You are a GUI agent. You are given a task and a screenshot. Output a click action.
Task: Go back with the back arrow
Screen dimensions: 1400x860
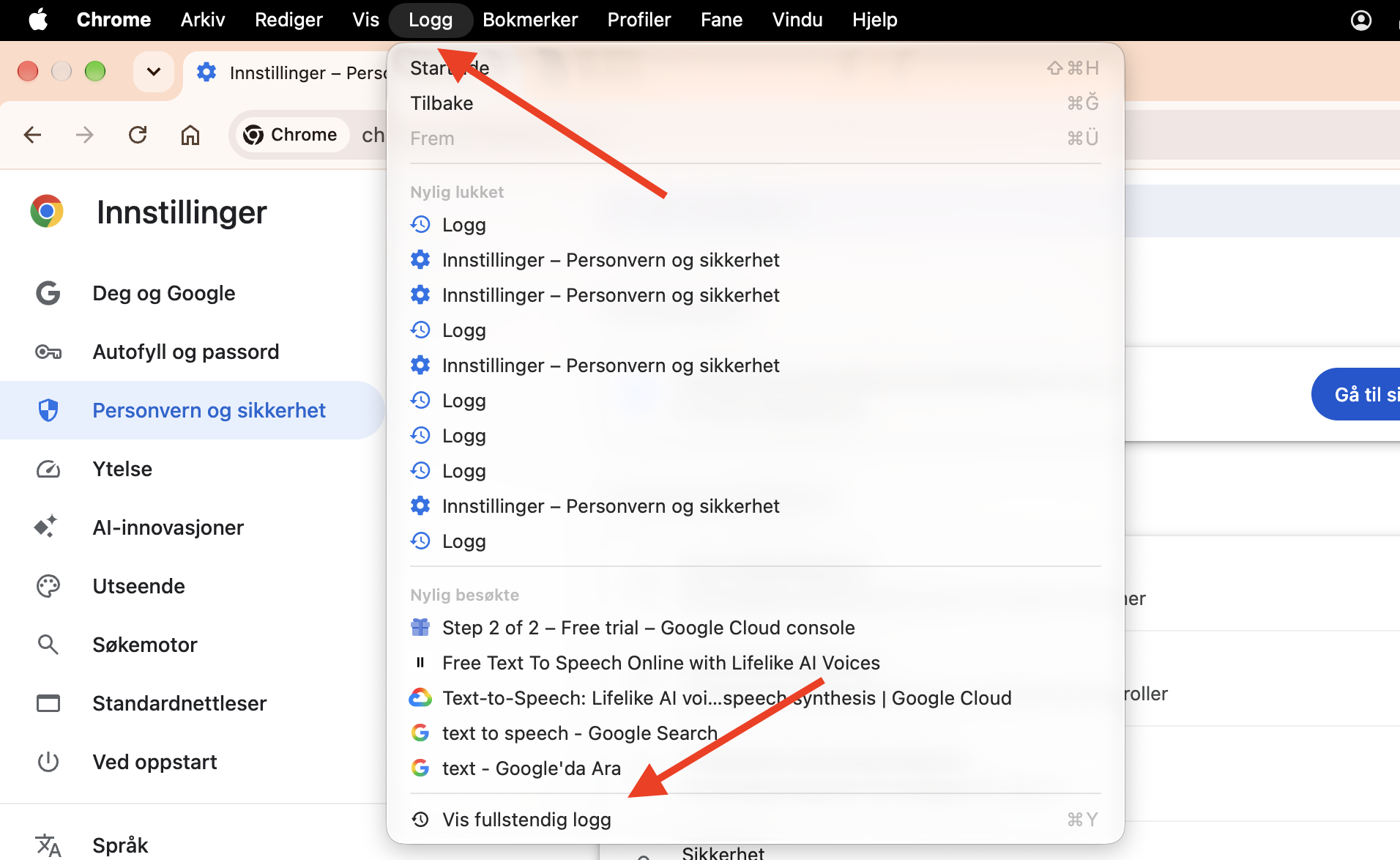pos(32,135)
